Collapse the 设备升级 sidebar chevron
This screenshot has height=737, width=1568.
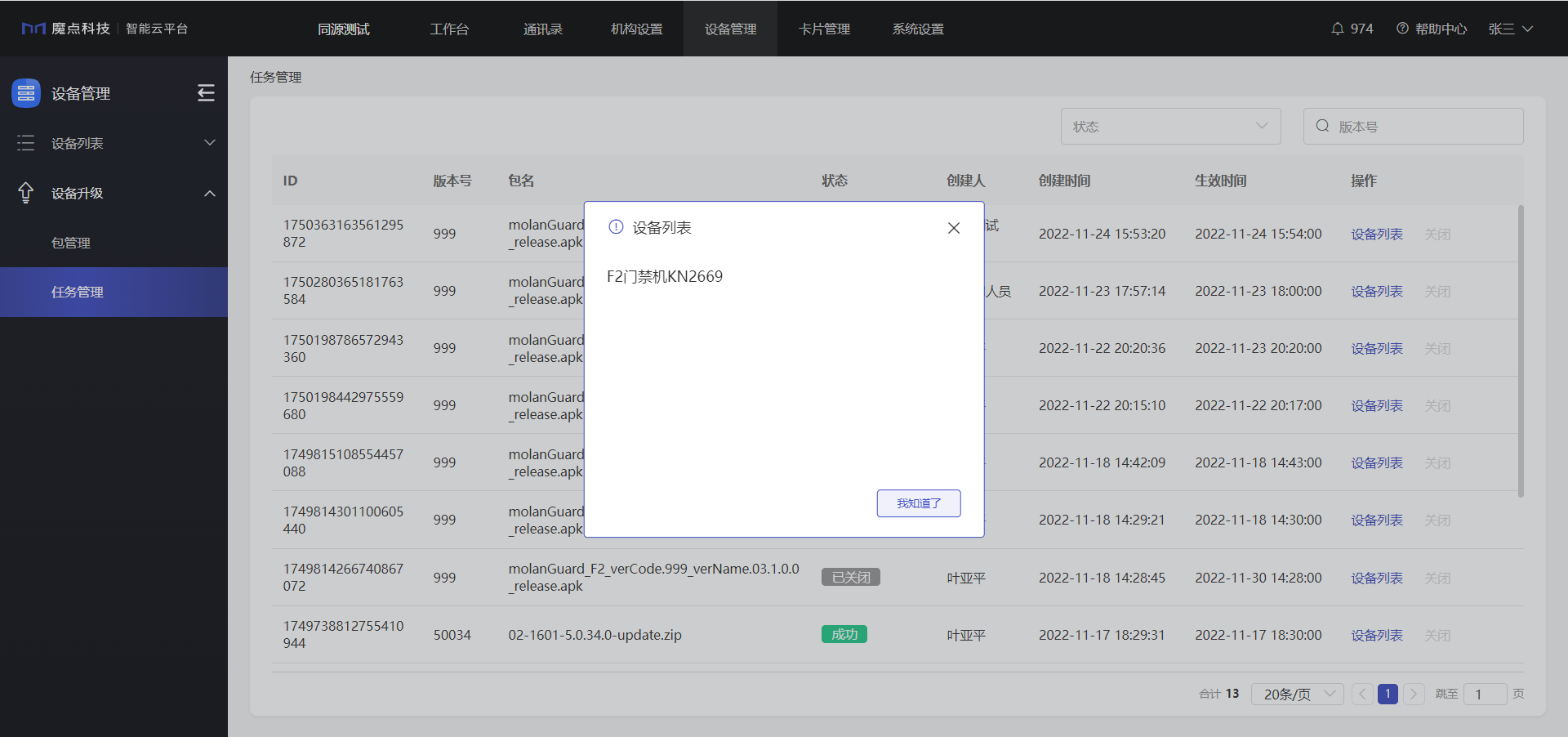[210, 194]
